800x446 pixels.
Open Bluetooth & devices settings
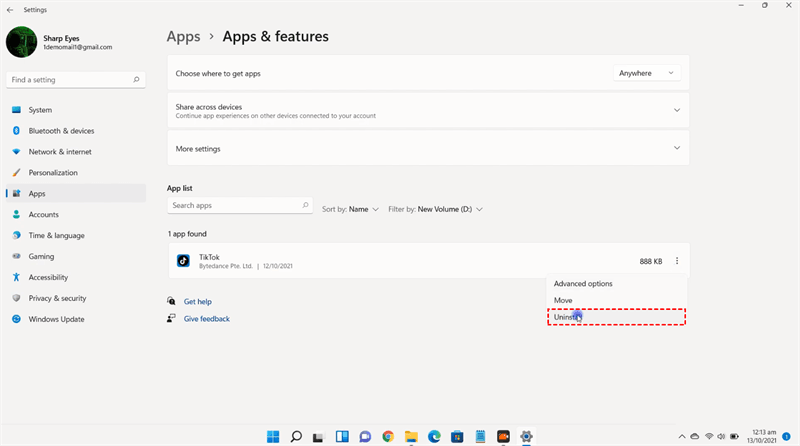61,131
